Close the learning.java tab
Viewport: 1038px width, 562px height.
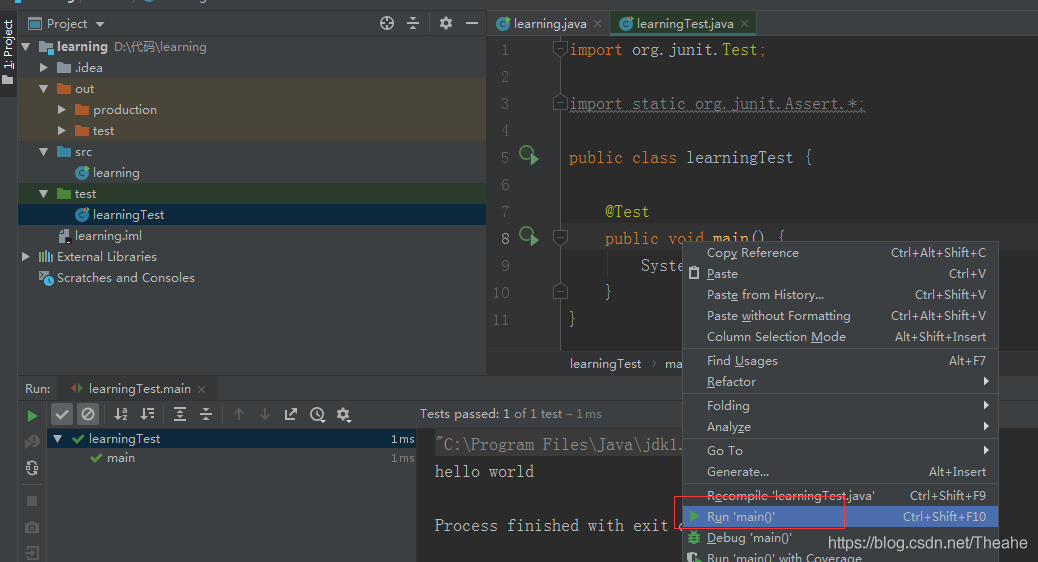(598, 24)
